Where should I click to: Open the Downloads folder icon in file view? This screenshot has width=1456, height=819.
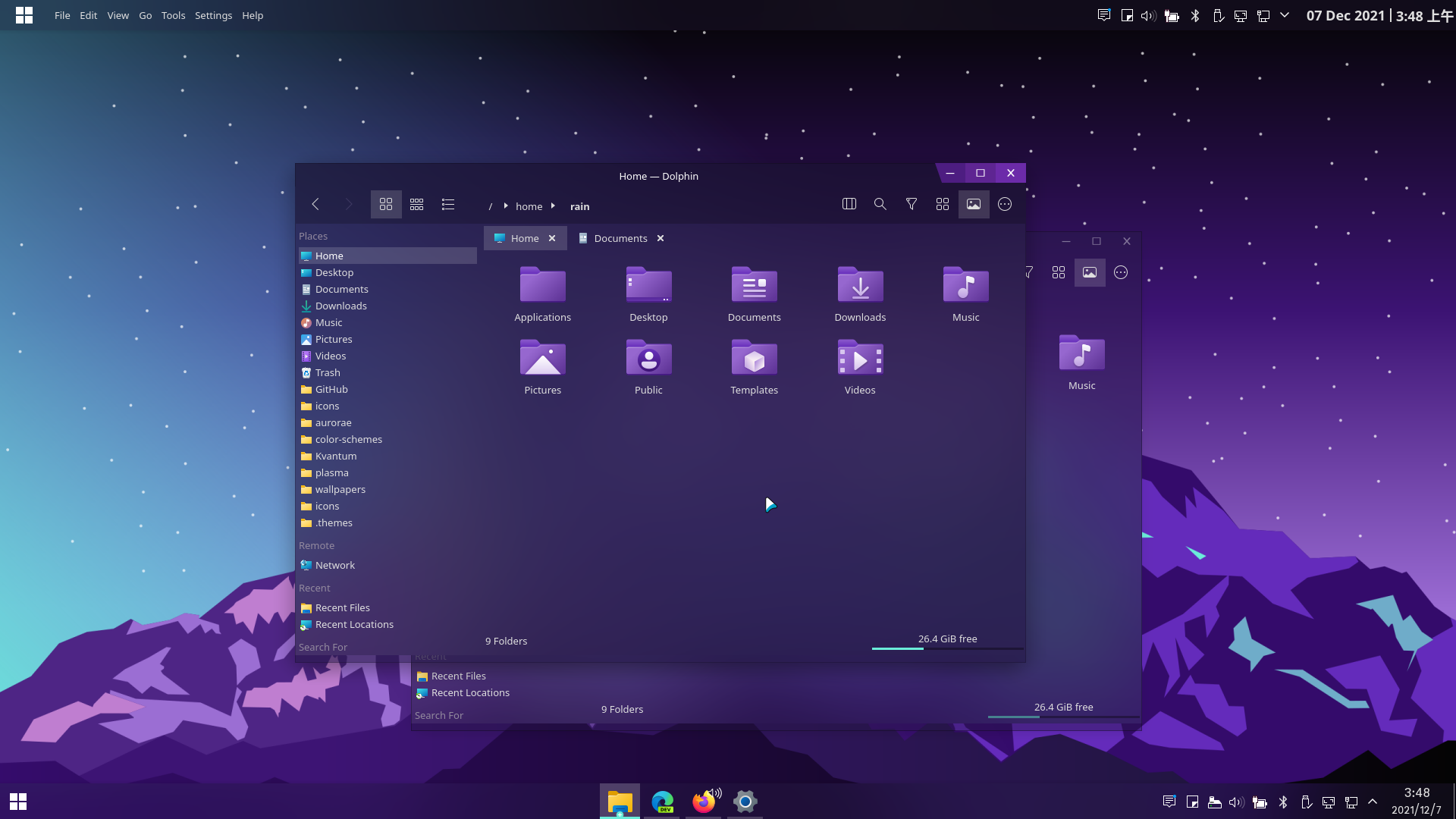click(x=860, y=294)
